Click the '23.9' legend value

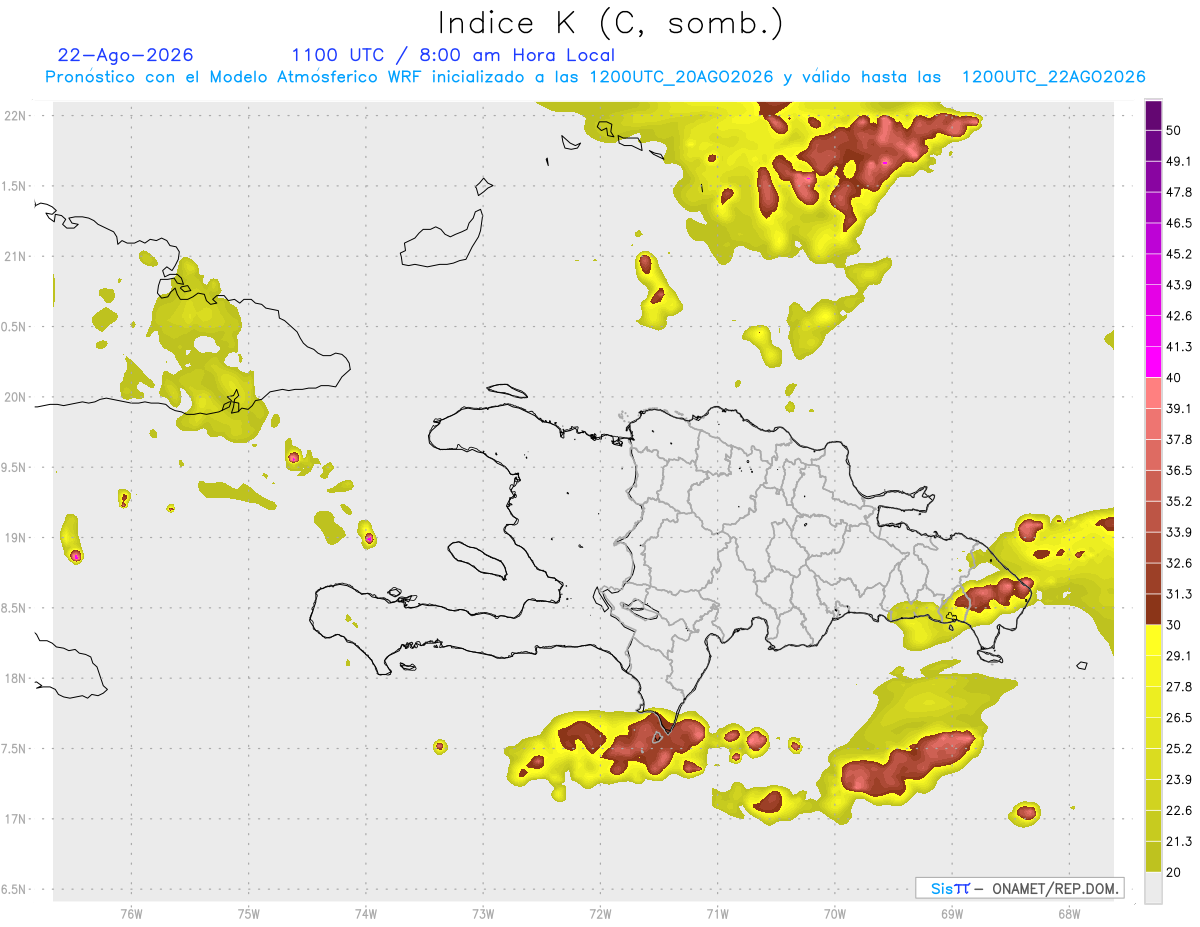point(1179,780)
